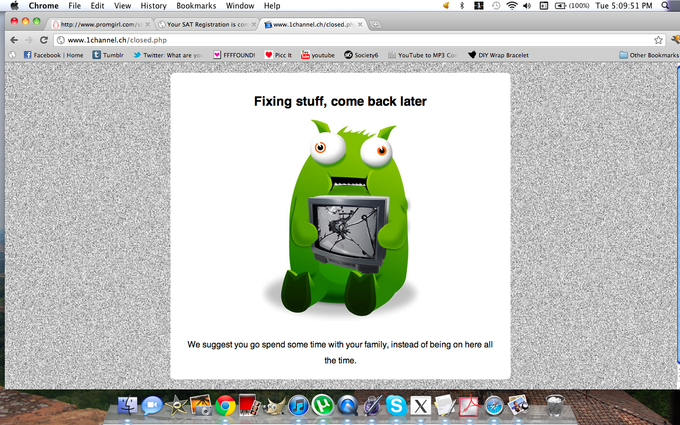This screenshot has height=425, width=680.
Task: Open the Twitter bookmark
Action: pyautogui.click(x=168, y=55)
